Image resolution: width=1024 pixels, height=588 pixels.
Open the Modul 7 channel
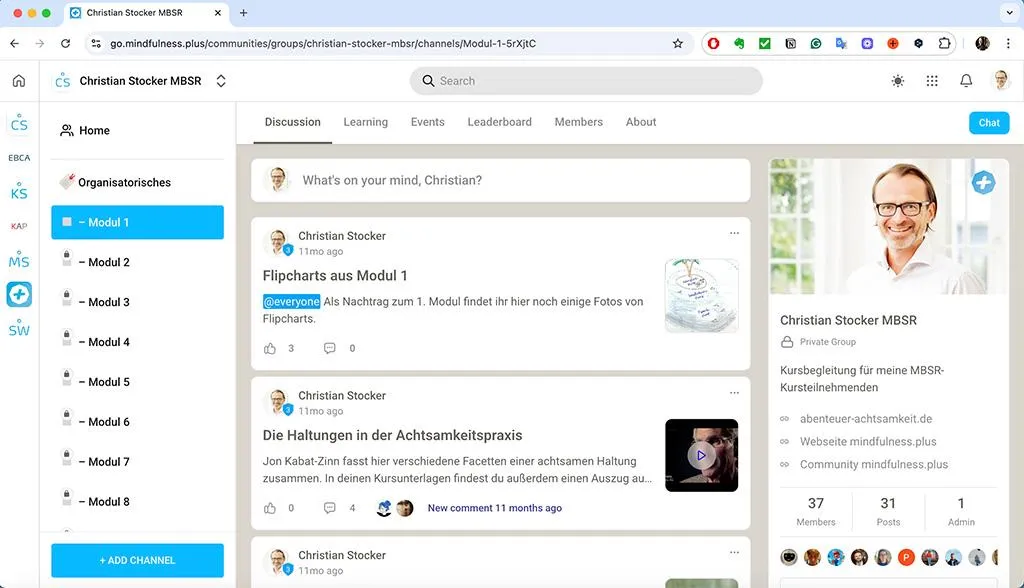(138, 461)
